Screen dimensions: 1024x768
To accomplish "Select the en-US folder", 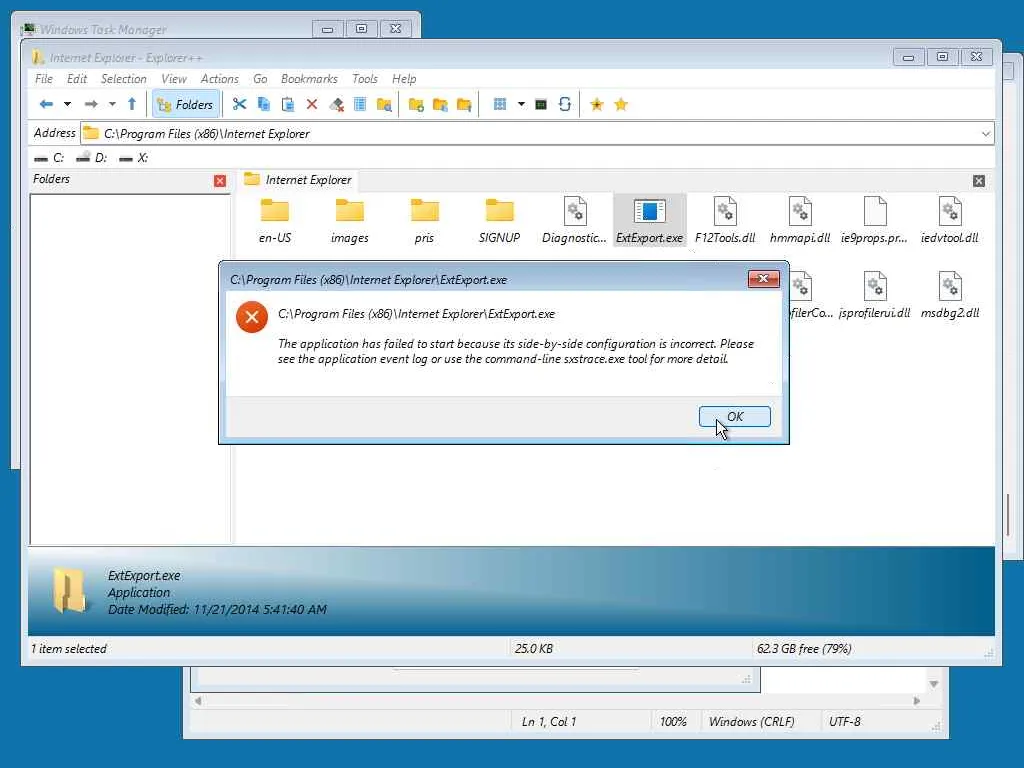I will pyautogui.click(x=275, y=221).
